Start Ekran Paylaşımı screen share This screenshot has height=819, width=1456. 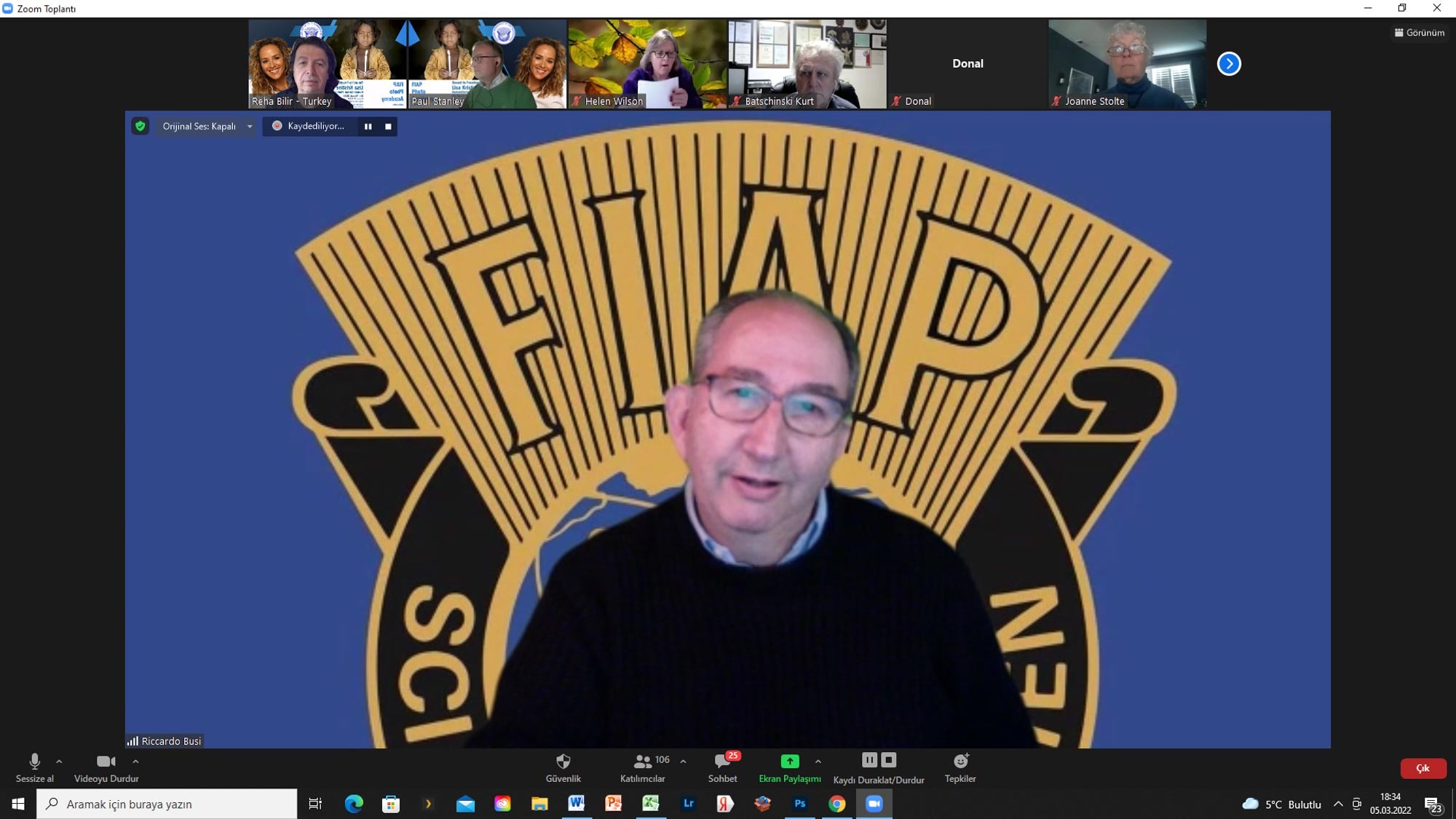(790, 767)
